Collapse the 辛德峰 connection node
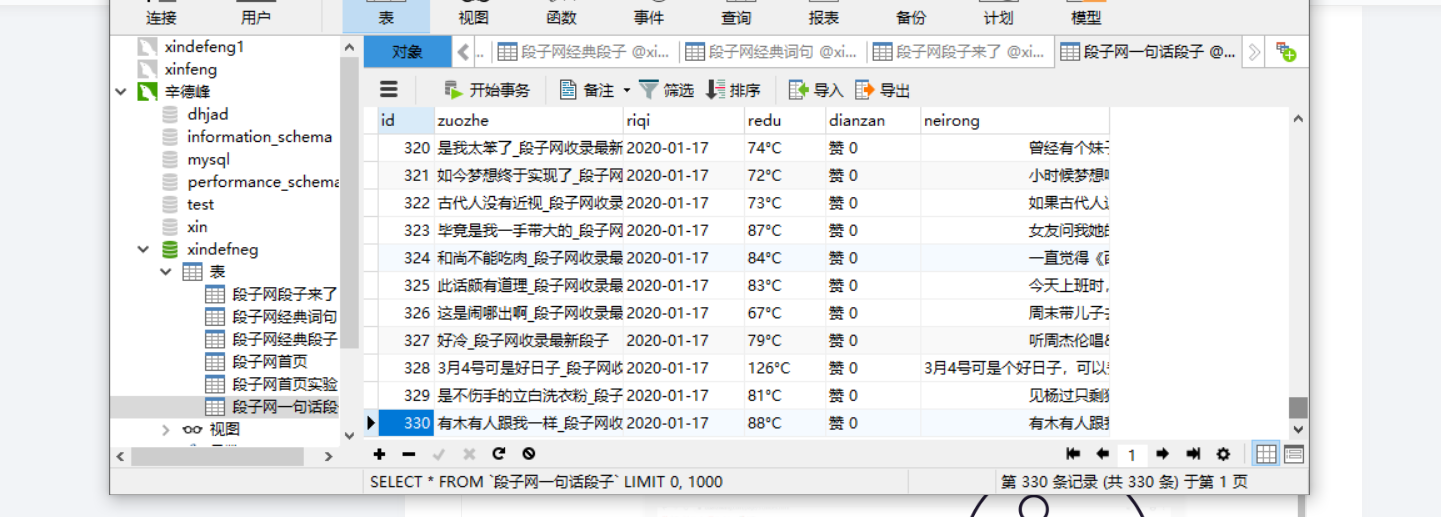The image size is (1441, 517). click(x=123, y=92)
